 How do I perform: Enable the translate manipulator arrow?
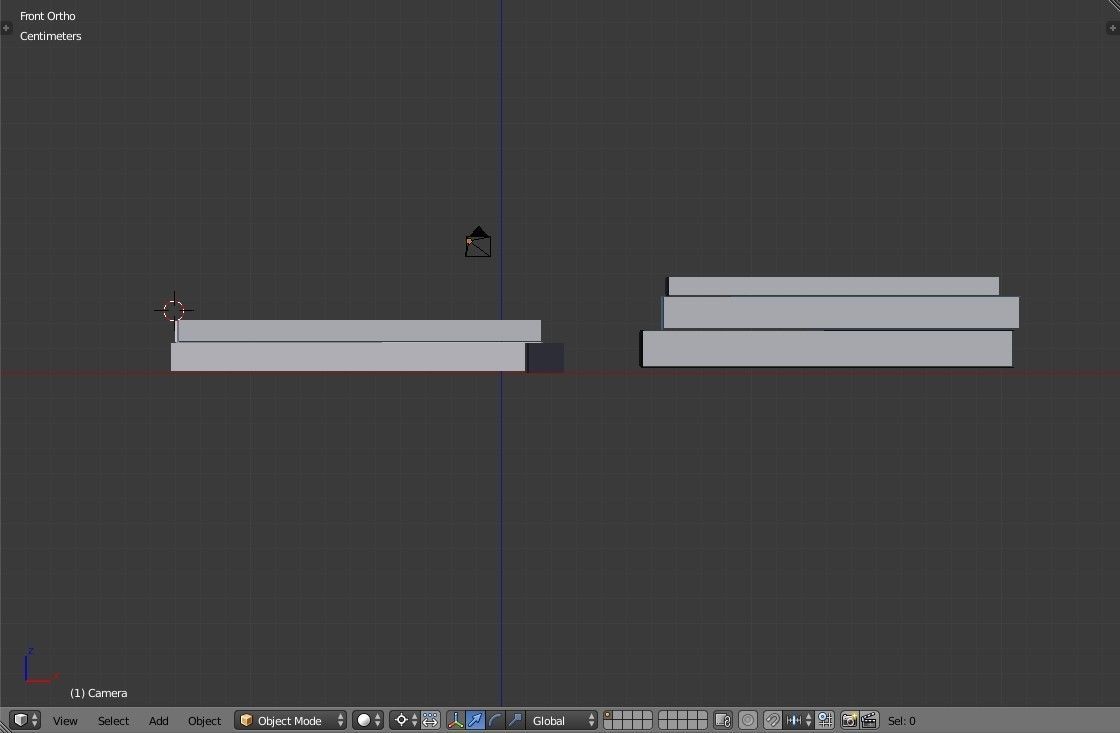pos(475,720)
